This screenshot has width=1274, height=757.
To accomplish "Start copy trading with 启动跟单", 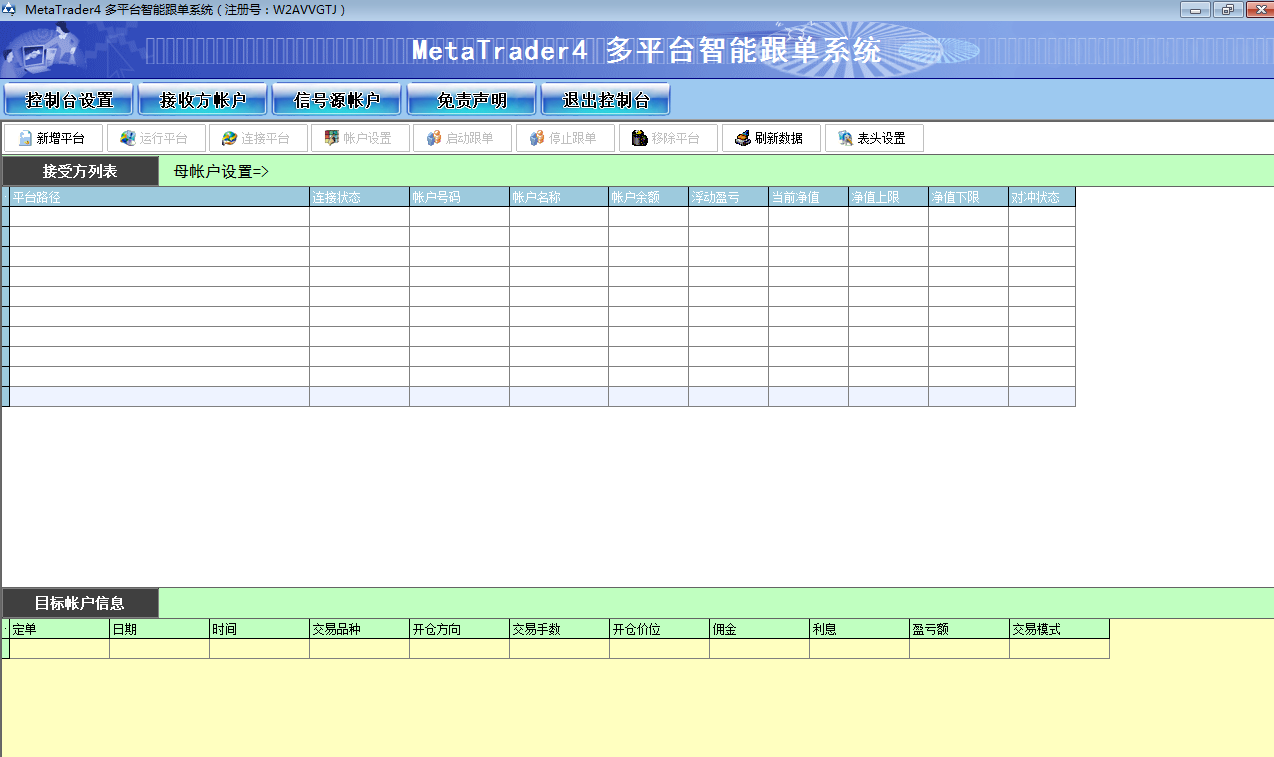I will [x=464, y=138].
